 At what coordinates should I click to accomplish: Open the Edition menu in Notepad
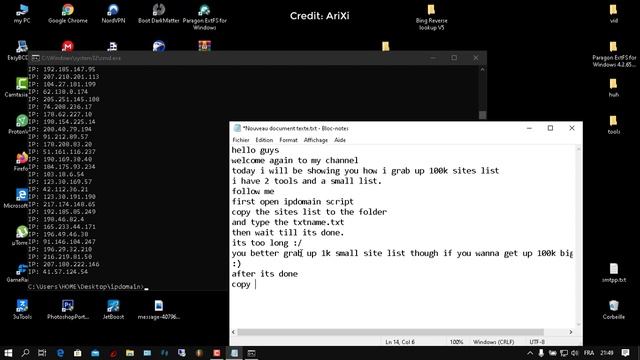click(x=264, y=140)
